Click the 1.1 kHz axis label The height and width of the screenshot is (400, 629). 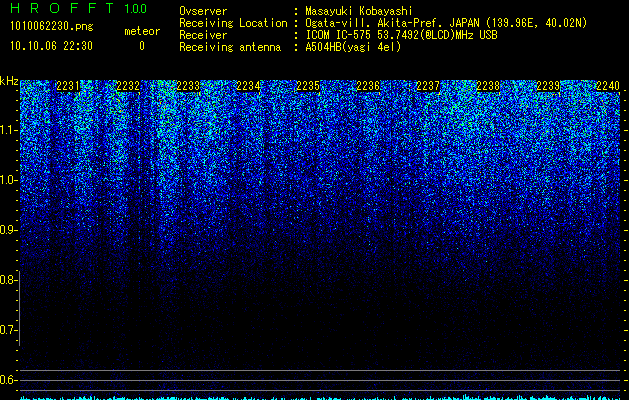pos(8,130)
